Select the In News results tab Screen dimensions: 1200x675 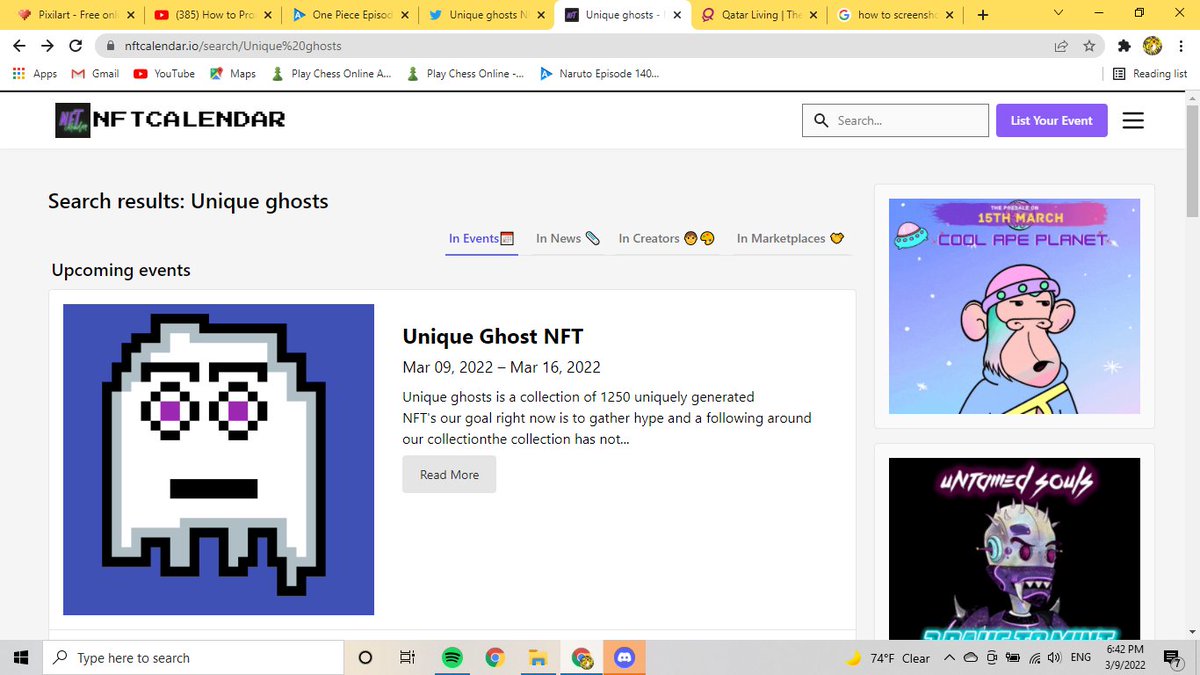[x=568, y=238]
